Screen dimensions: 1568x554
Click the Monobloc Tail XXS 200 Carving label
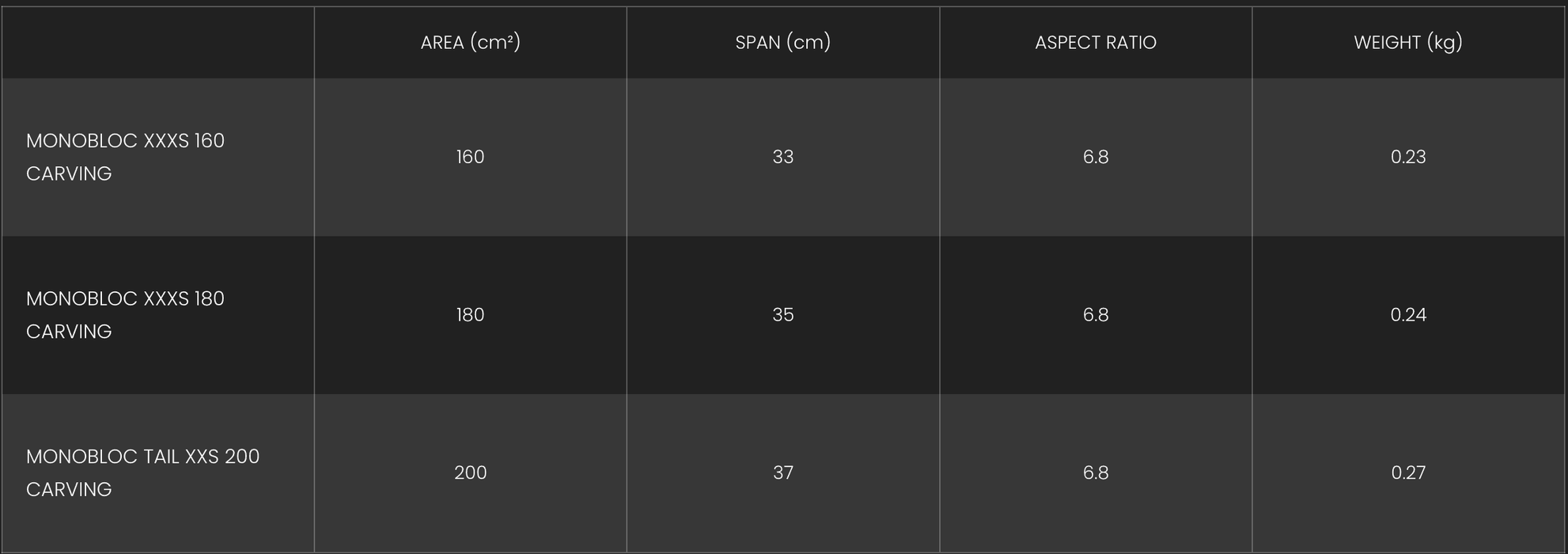tap(142, 472)
